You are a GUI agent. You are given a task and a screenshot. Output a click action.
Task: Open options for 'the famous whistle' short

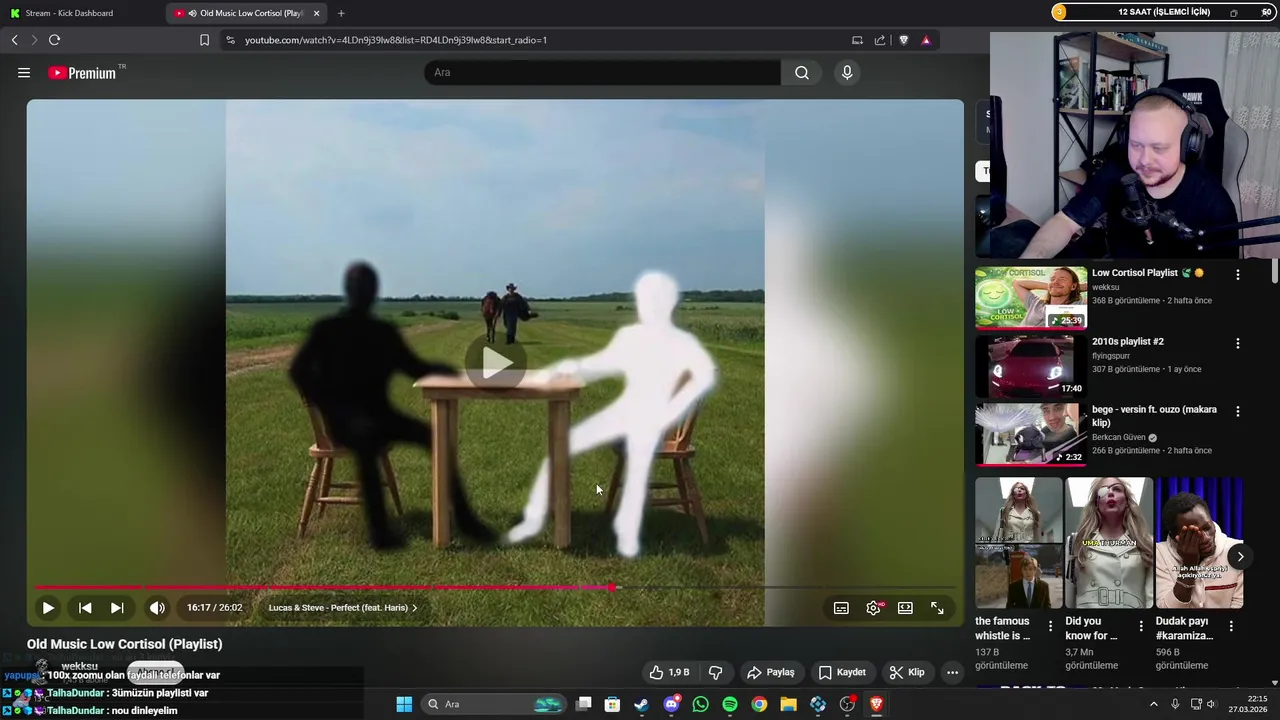pyautogui.click(x=1050, y=626)
